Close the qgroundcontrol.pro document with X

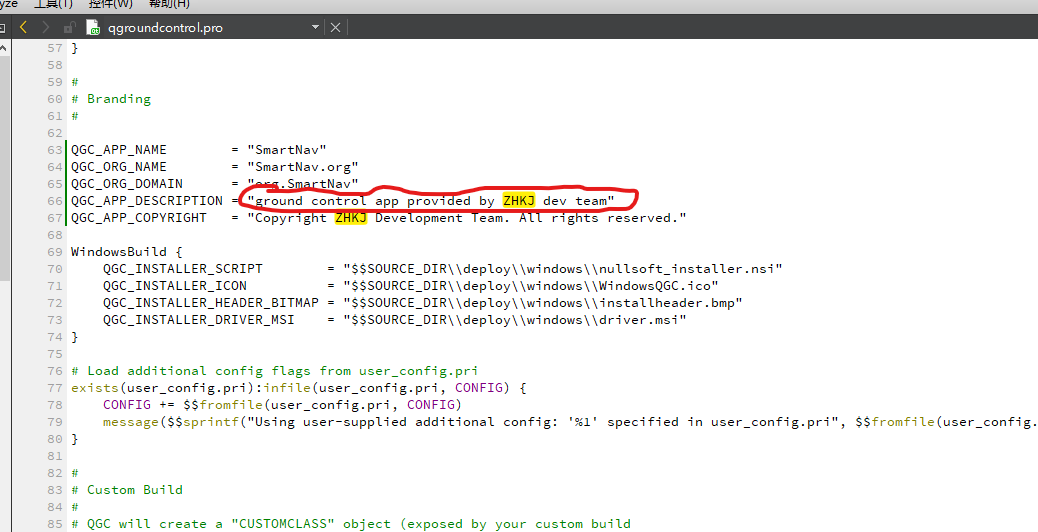point(336,27)
